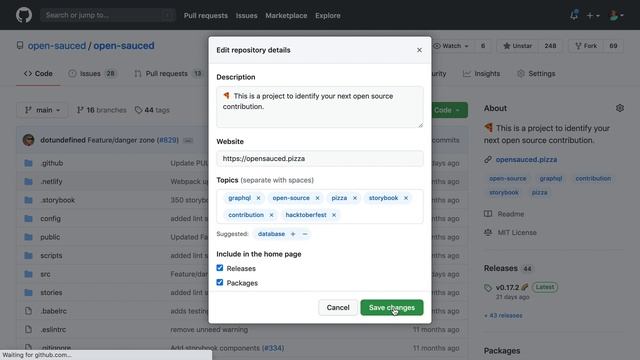Close the Edit repository details dialog
This screenshot has width=640, height=360.
point(419,50)
